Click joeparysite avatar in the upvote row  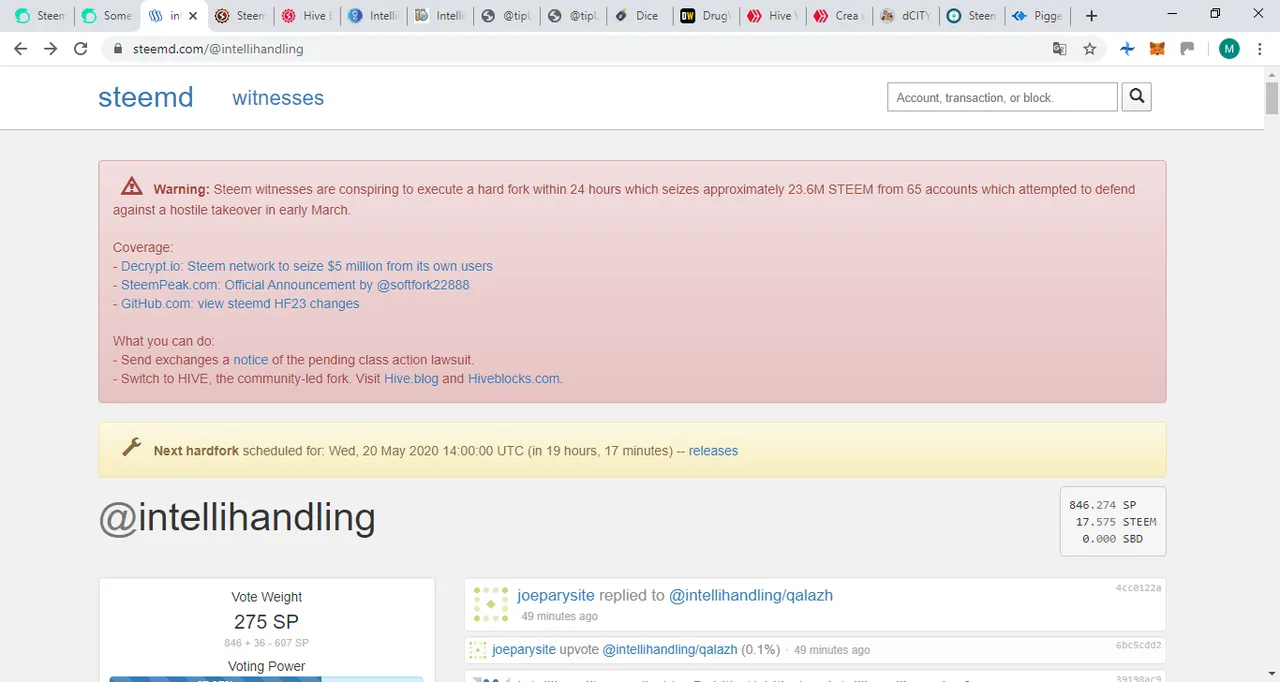point(478,649)
